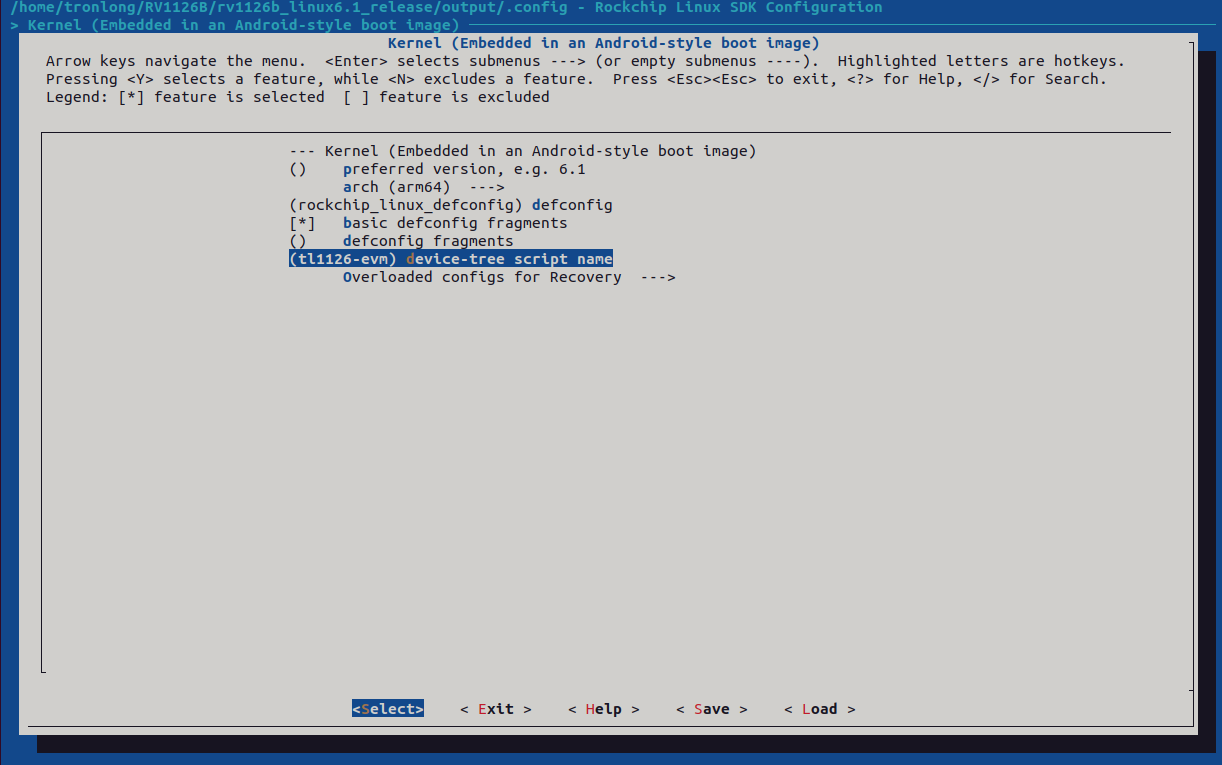Open the Help button
The width and height of the screenshot is (1222, 765).
pos(604,709)
